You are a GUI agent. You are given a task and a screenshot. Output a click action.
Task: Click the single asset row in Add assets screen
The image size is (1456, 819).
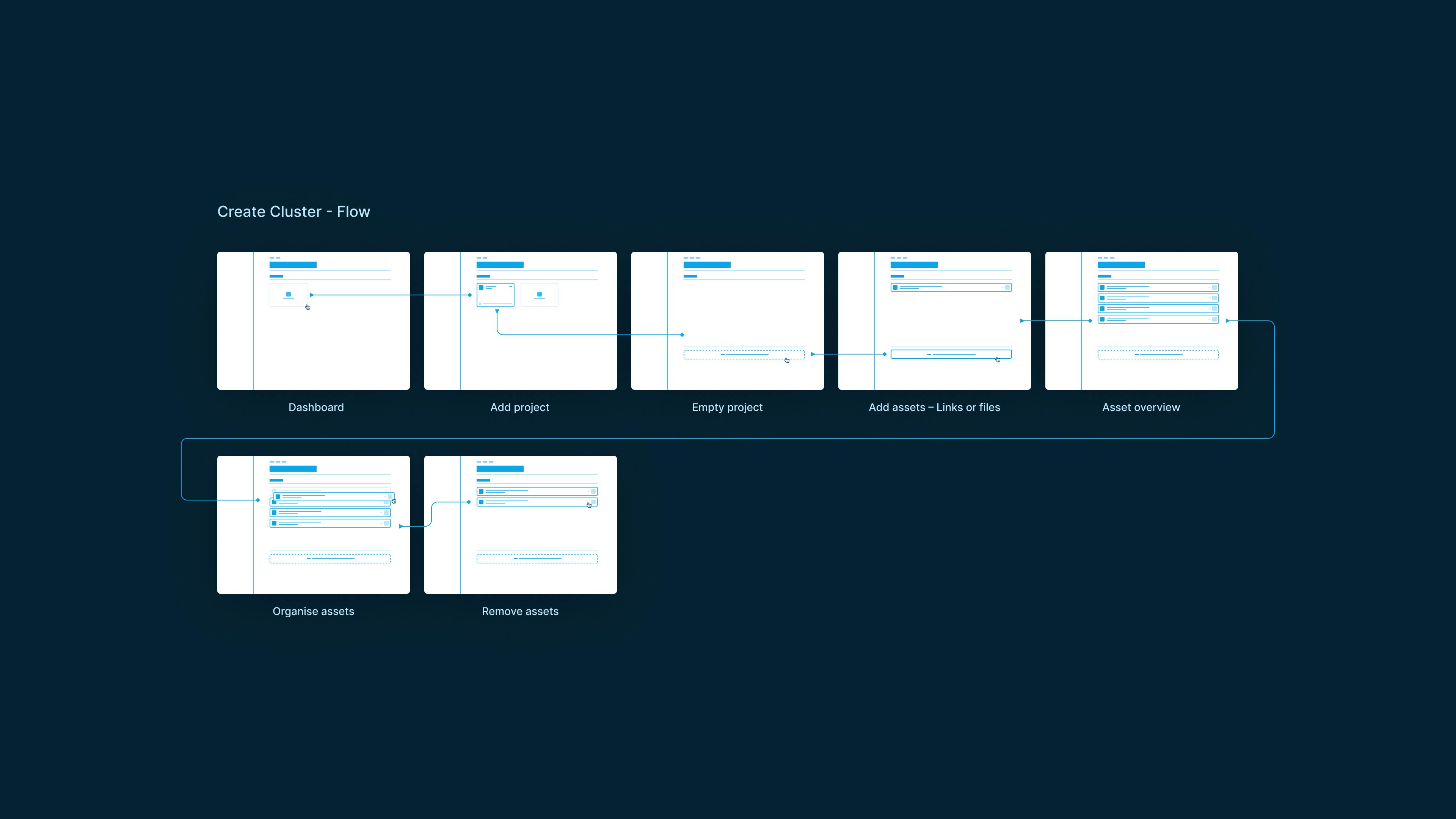coord(951,288)
